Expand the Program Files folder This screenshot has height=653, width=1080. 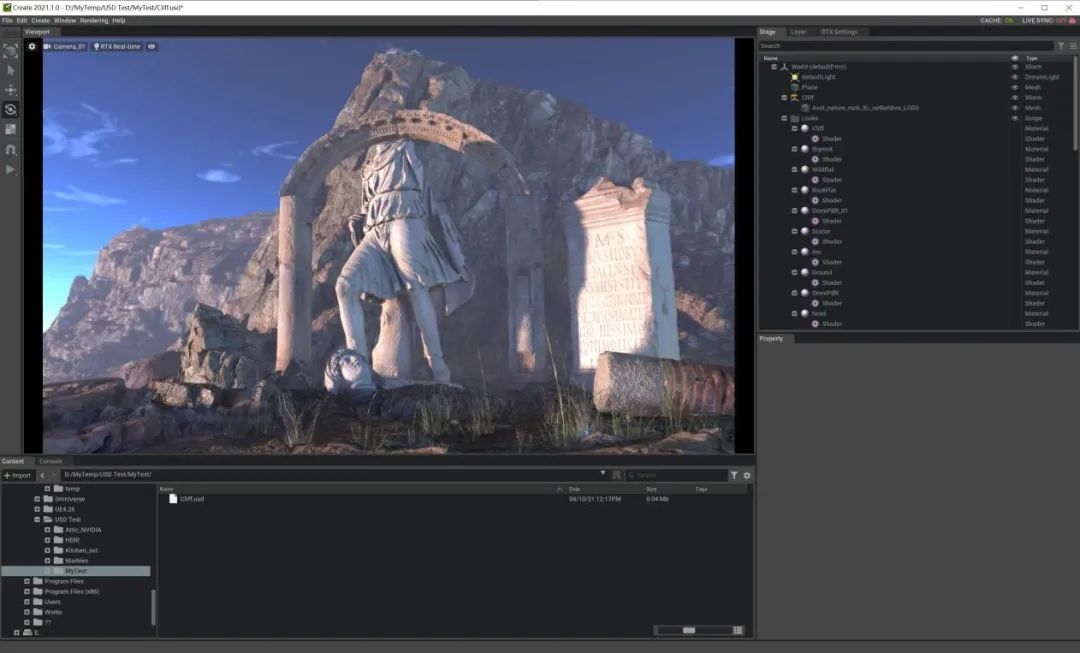click(x=27, y=581)
